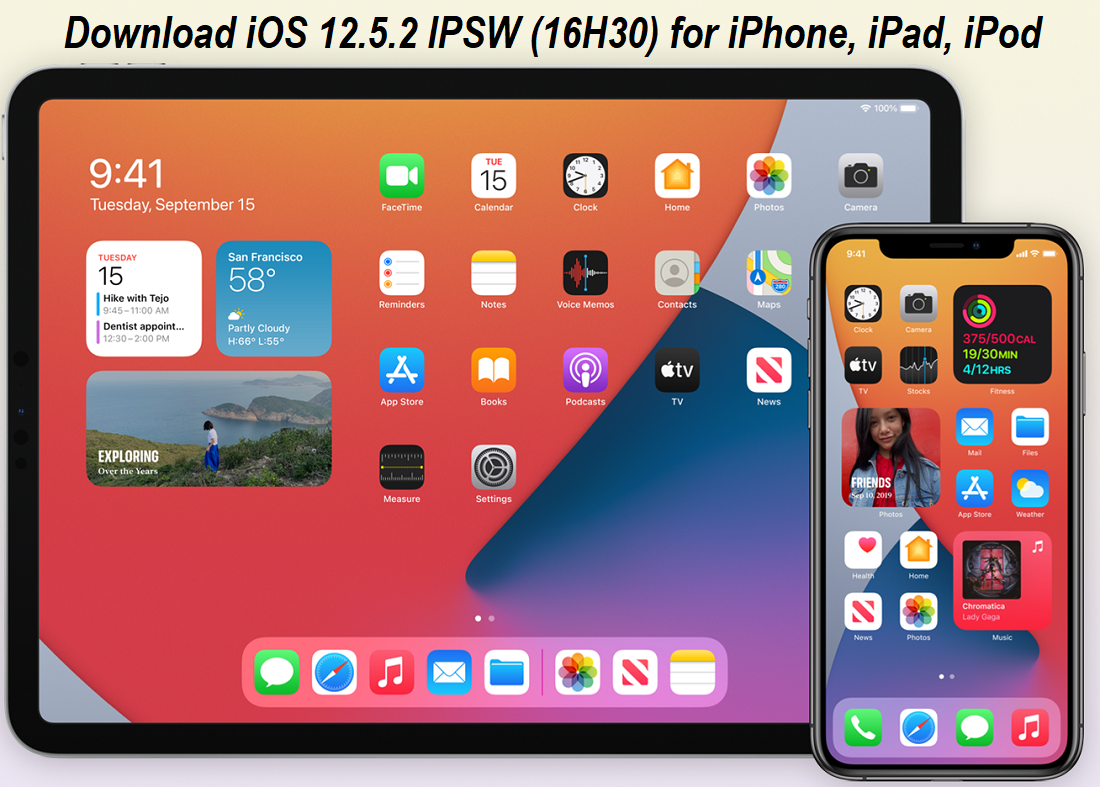
Task: Open Clock app on the iPhone
Action: pyautogui.click(x=863, y=304)
